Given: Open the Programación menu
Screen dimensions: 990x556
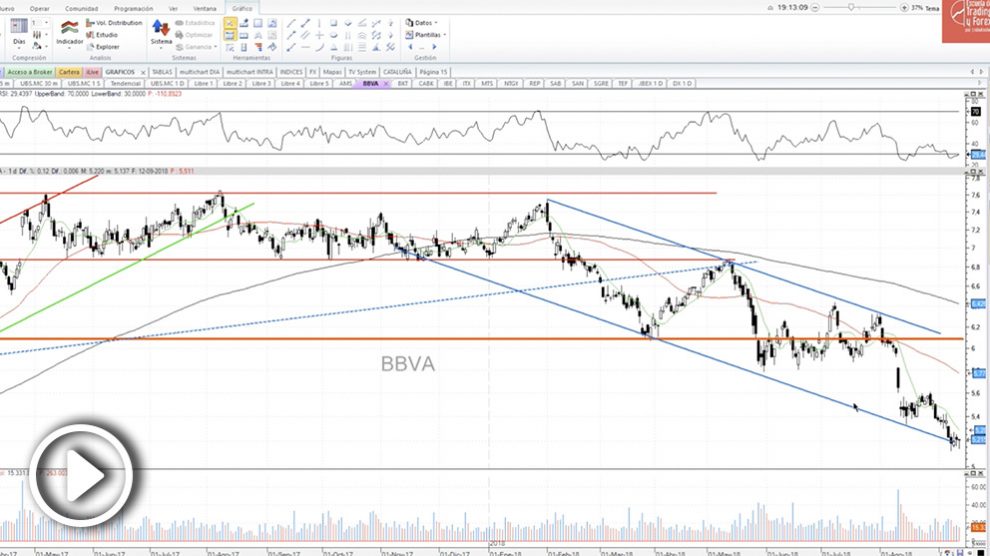Looking at the screenshot, I should coord(133,8).
